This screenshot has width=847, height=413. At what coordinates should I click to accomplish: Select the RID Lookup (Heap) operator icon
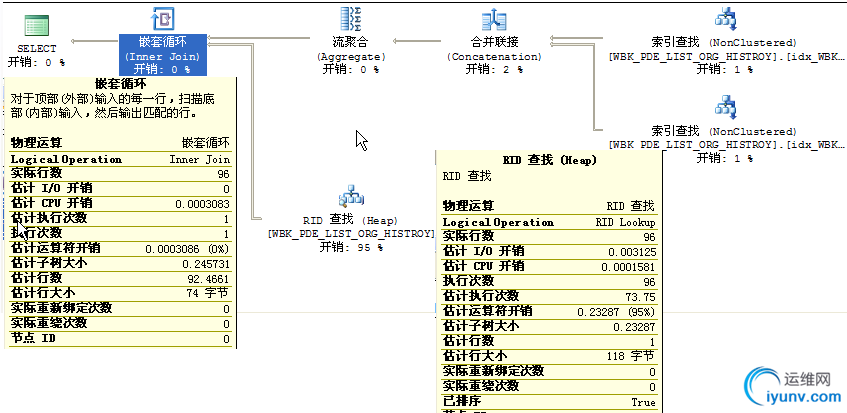coord(351,196)
